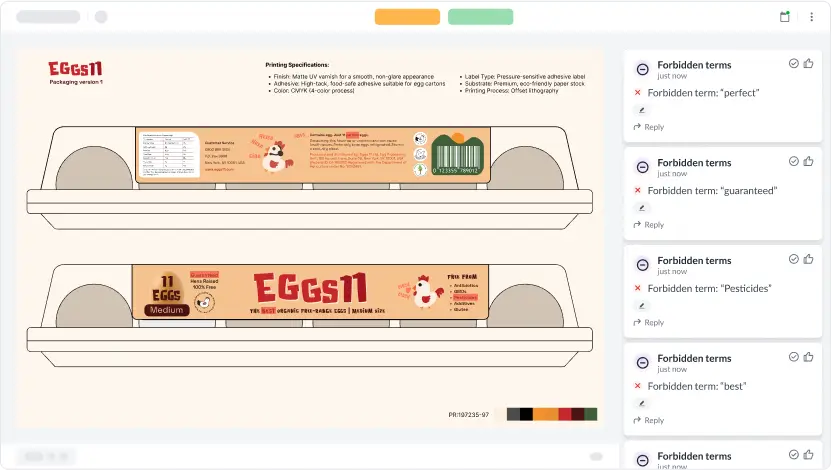
Task: Click the green button in the top bar
Action: [480, 17]
